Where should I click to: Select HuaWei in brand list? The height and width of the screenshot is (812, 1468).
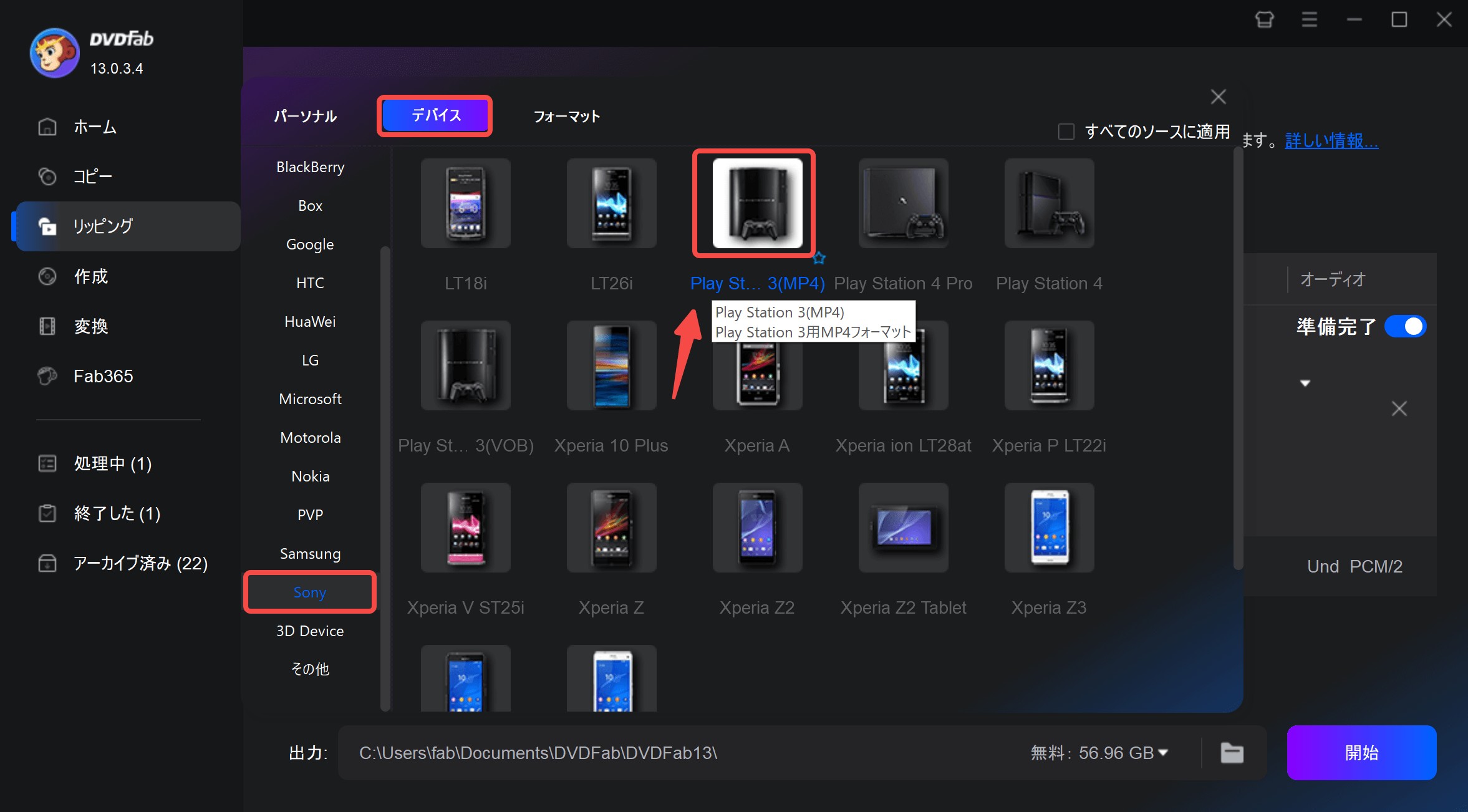(x=310, y=322)
